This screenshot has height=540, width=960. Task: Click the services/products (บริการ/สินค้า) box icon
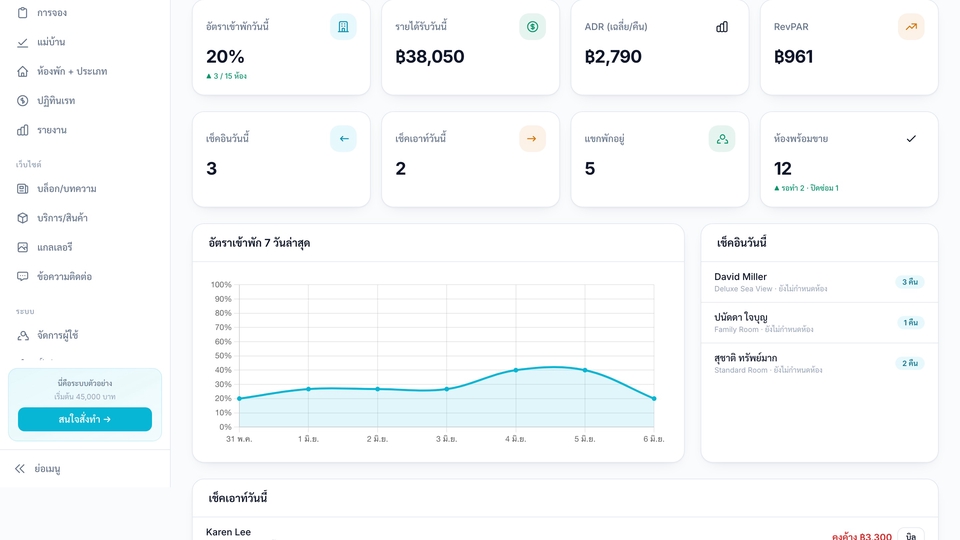(x=23, y=218)
